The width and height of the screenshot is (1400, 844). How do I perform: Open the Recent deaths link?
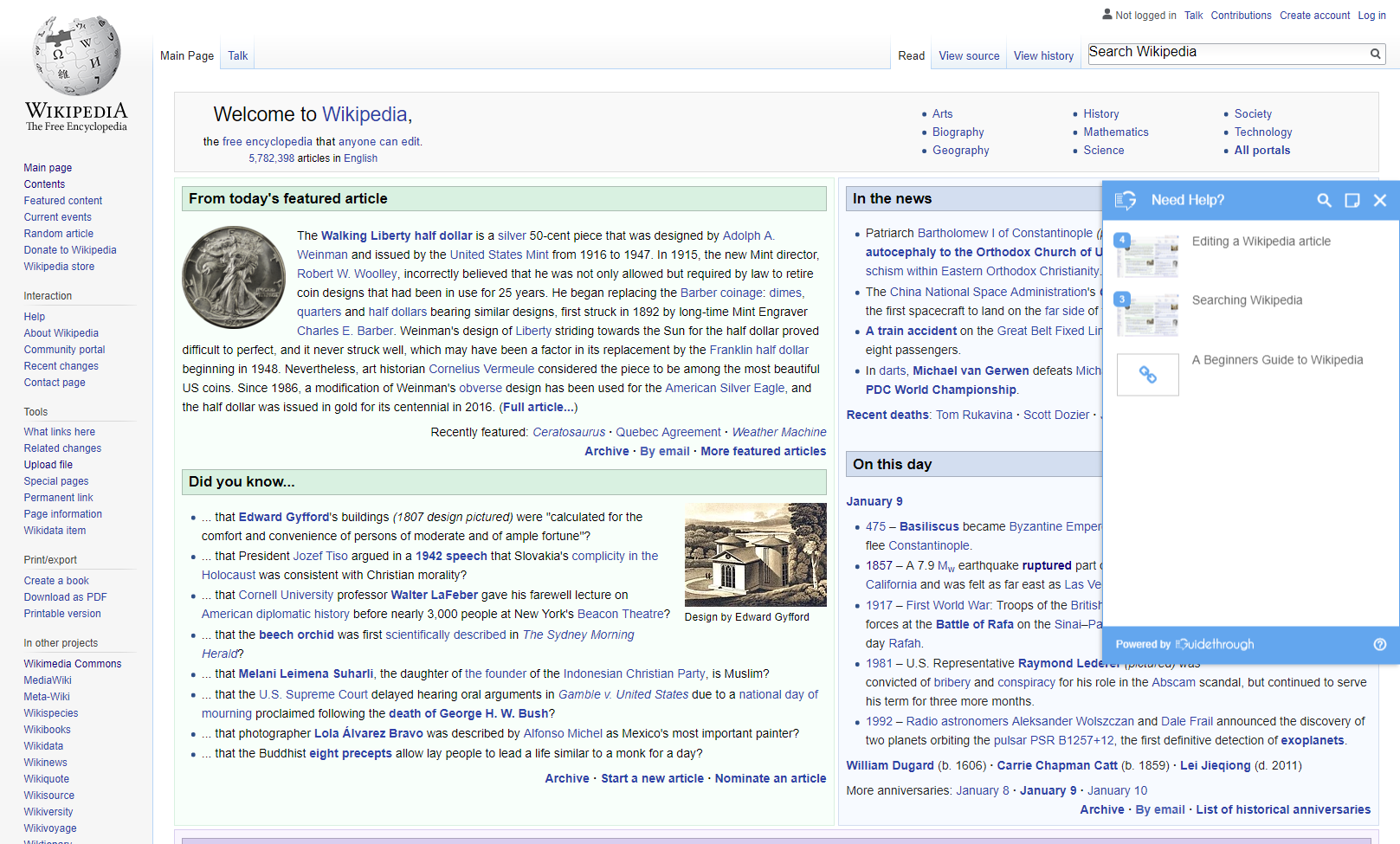tap(887, 415)
